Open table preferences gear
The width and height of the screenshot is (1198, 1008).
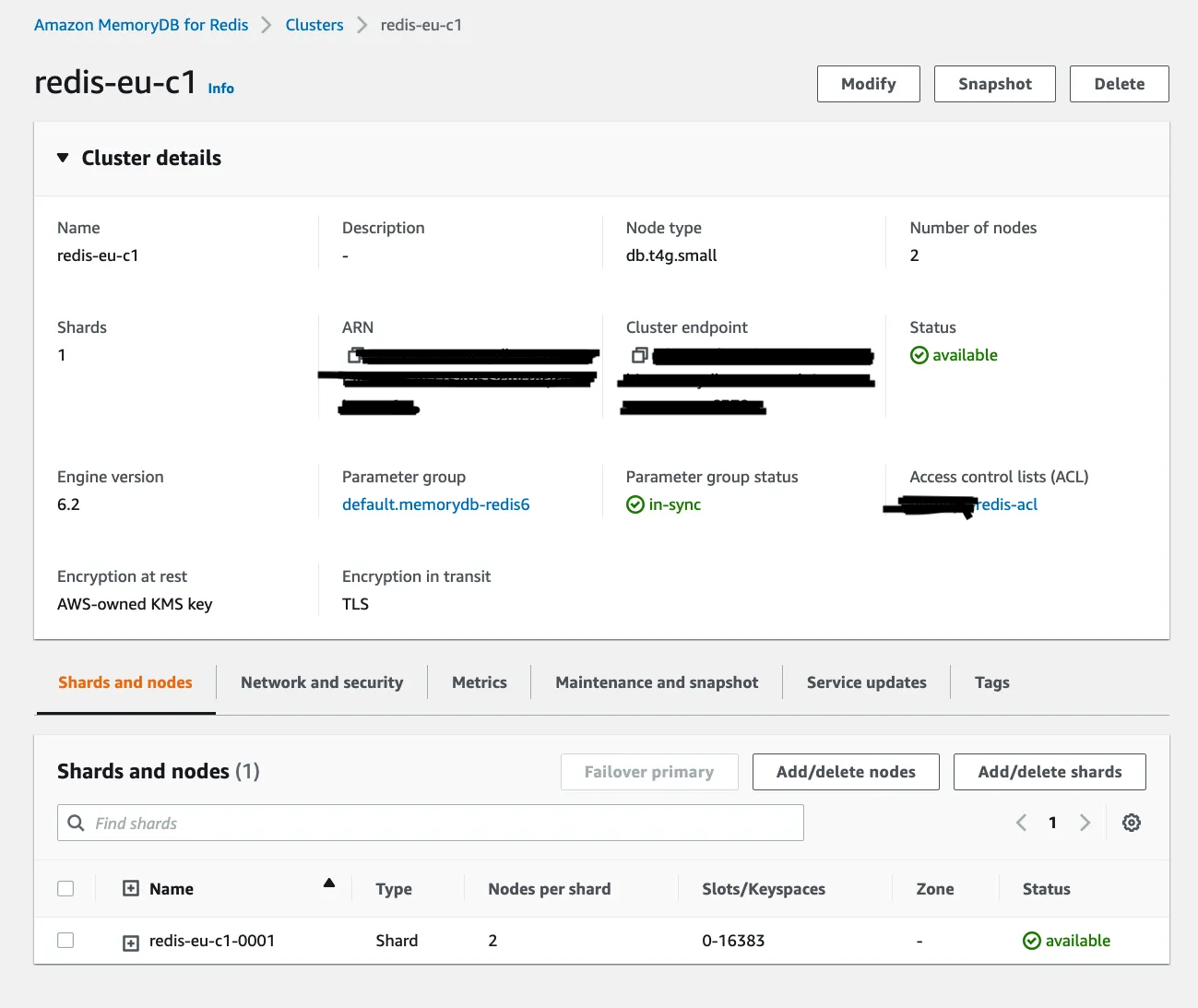pos(1132,823)
